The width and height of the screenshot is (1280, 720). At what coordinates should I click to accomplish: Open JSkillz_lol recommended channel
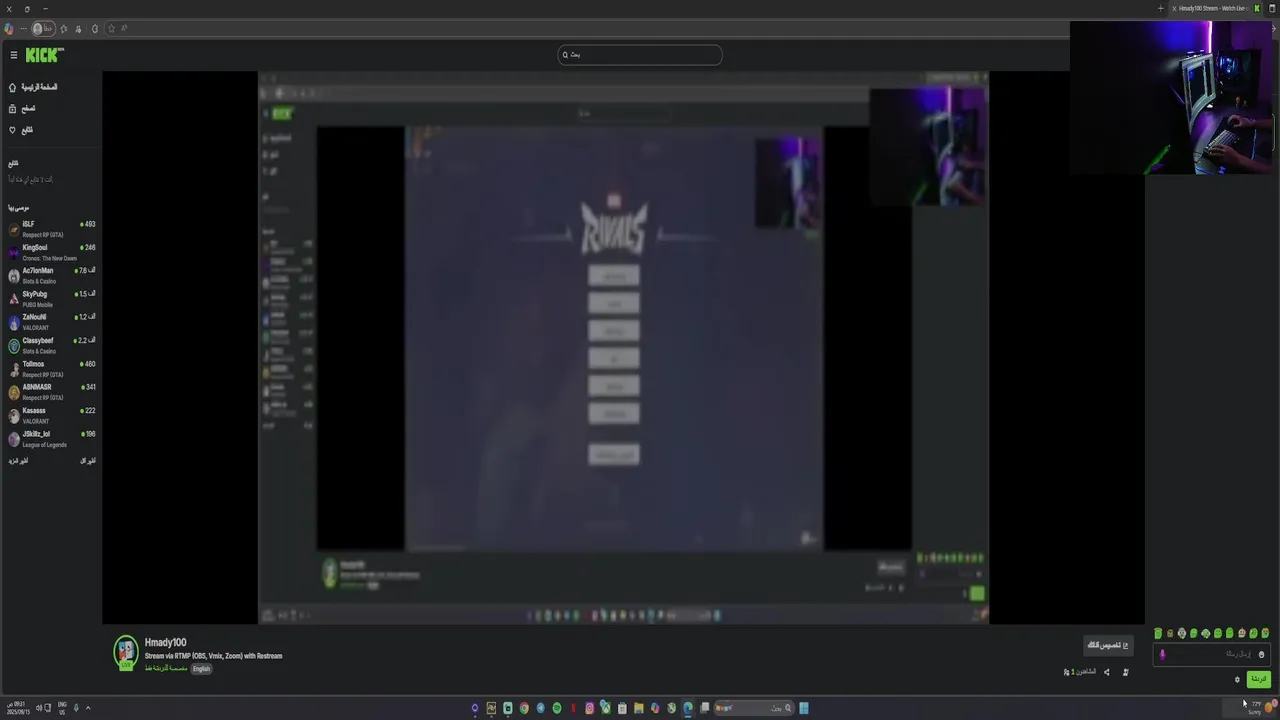[52, 439]
